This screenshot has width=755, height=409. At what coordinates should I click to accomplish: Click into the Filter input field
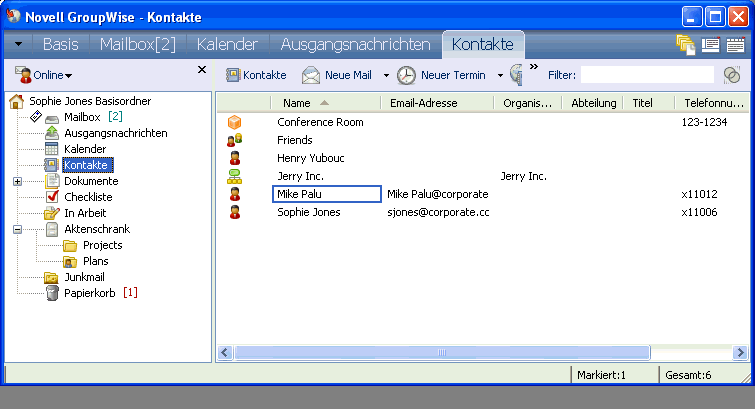(647, 75)
